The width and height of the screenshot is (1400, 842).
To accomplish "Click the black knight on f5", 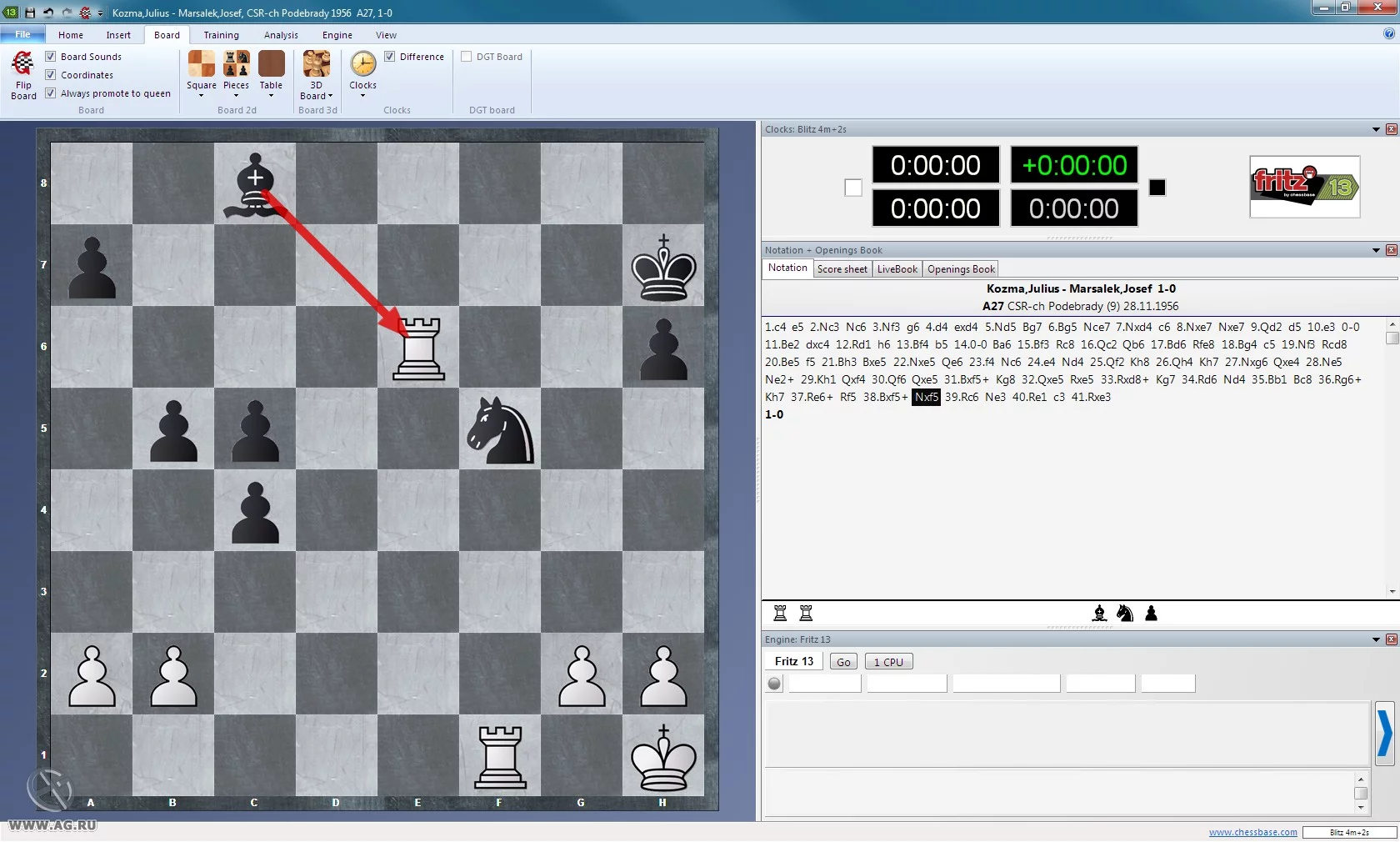I will click(500, 429).
